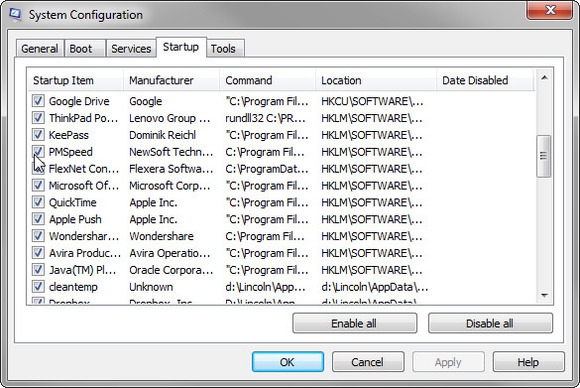580x388 pixels.
Task: Click the Location column header
Action: [376, 80]
